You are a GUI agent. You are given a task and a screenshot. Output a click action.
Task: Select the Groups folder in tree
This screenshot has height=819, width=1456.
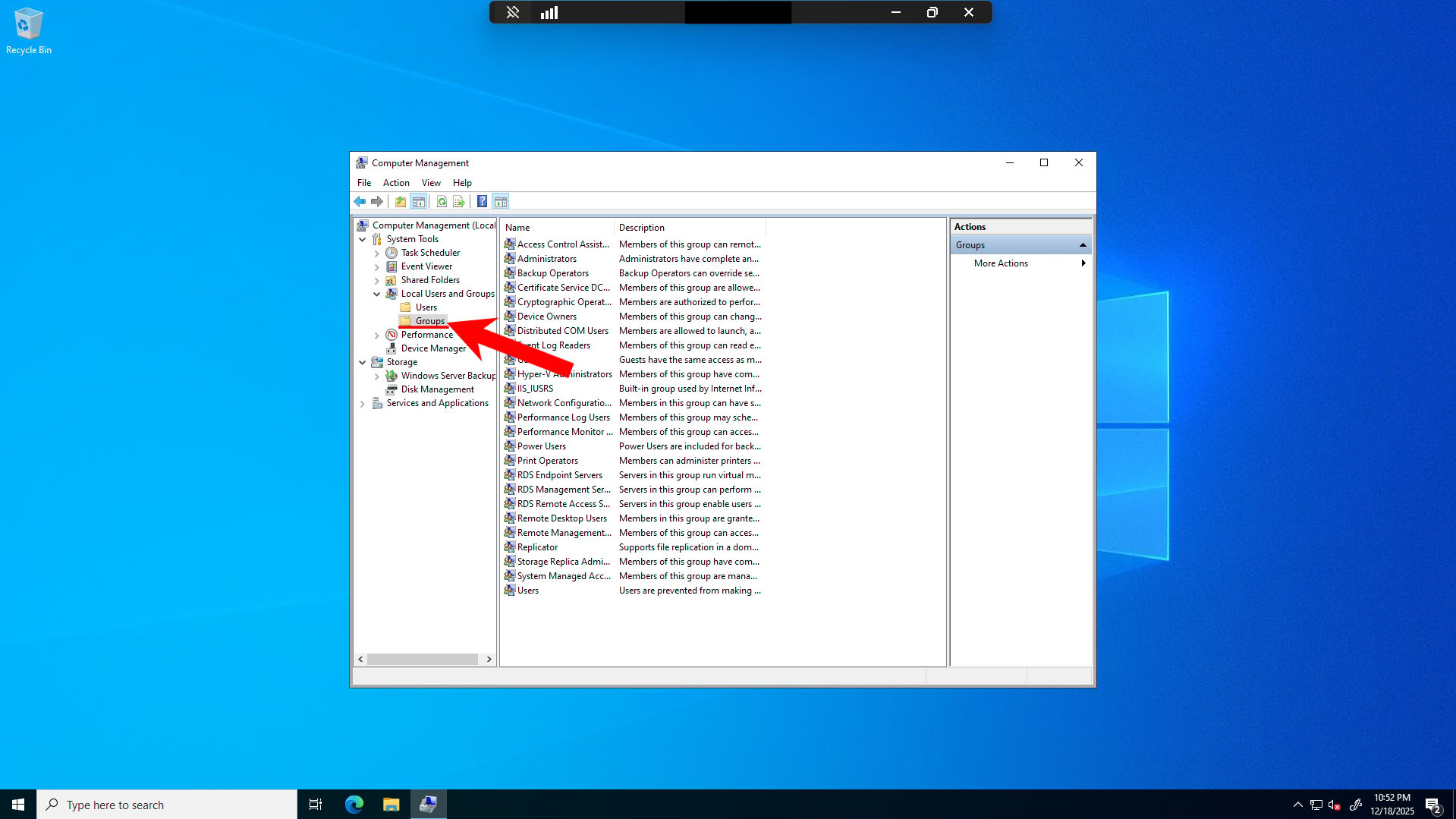pyautogui.click(x=429, y=321)
